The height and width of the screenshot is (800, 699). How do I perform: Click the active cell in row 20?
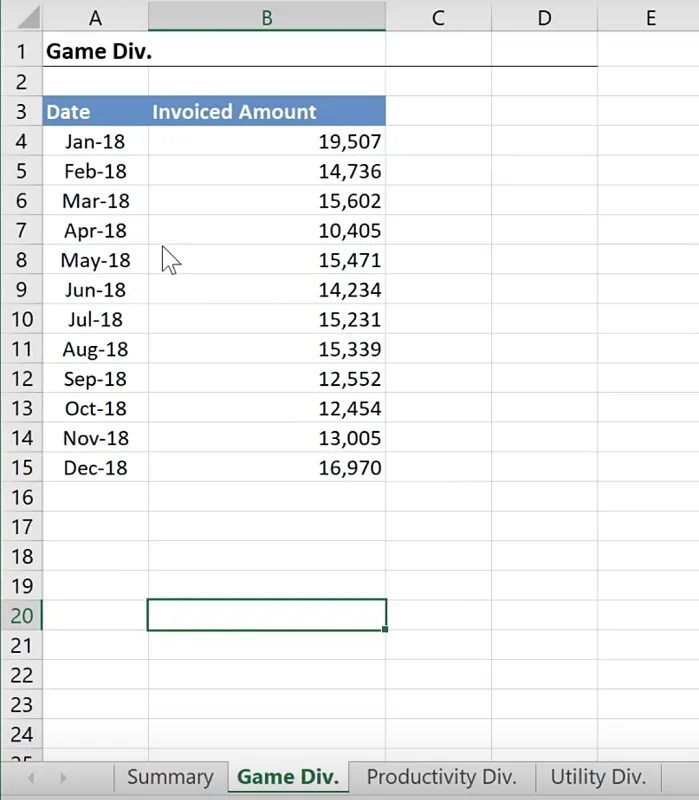click(x=266, y=615)
